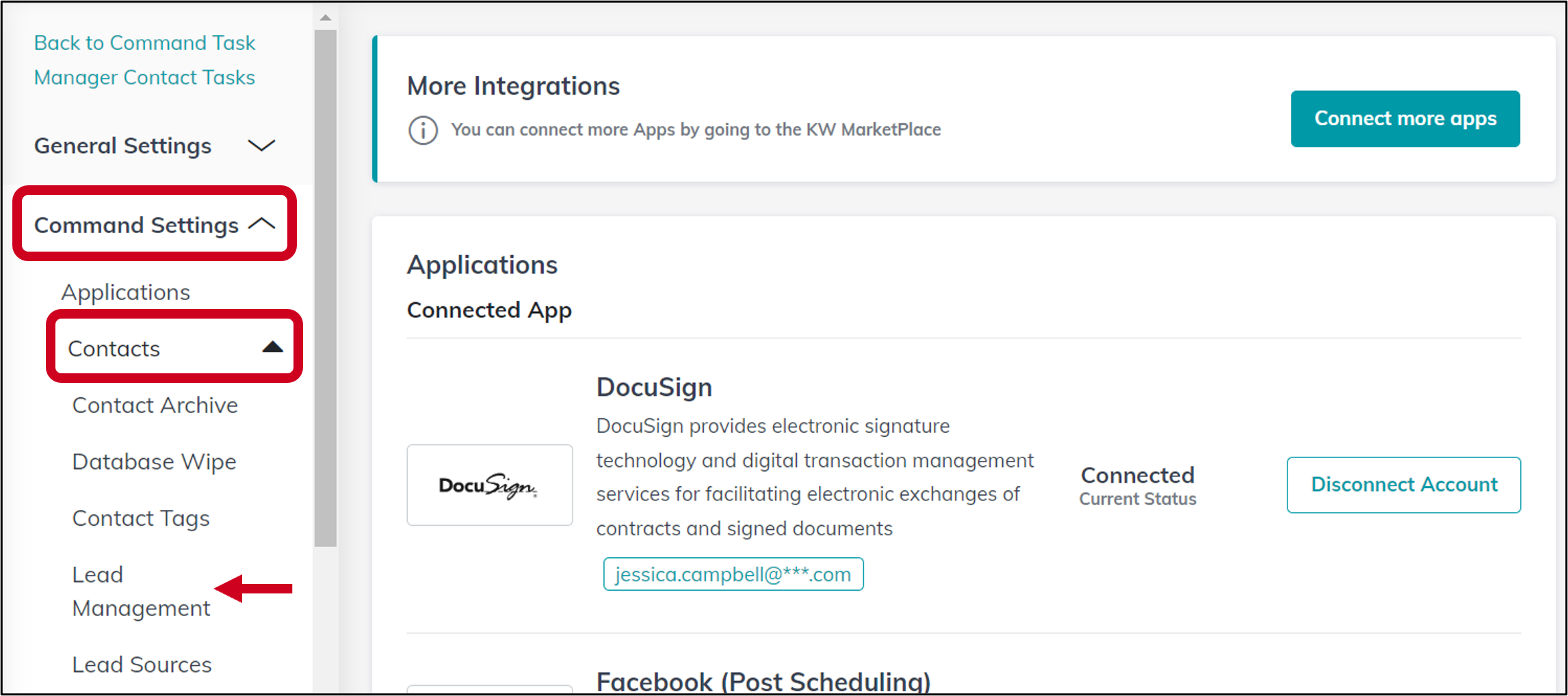Click the General Settings heading

[123, 146]
